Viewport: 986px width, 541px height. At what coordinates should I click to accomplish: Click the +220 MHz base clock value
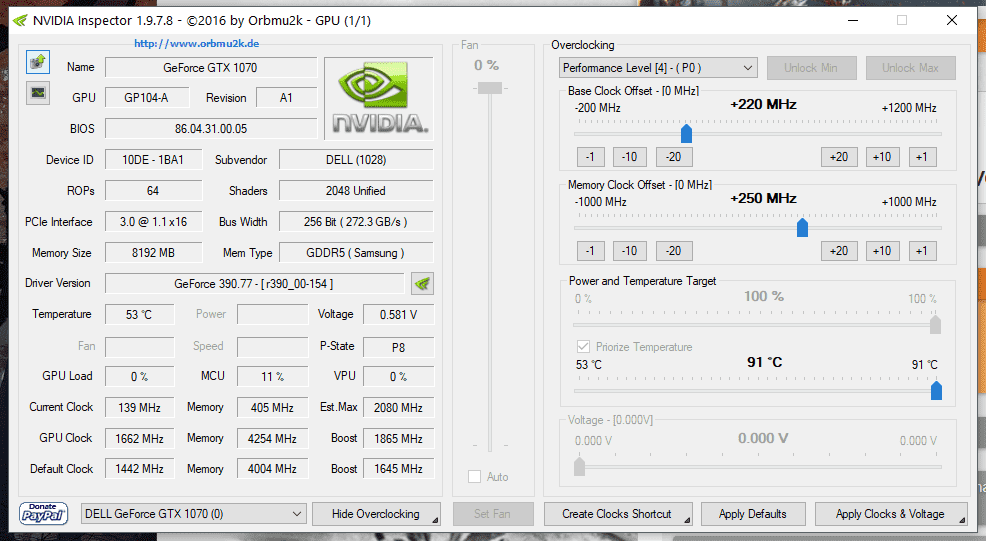coord(763,104)
